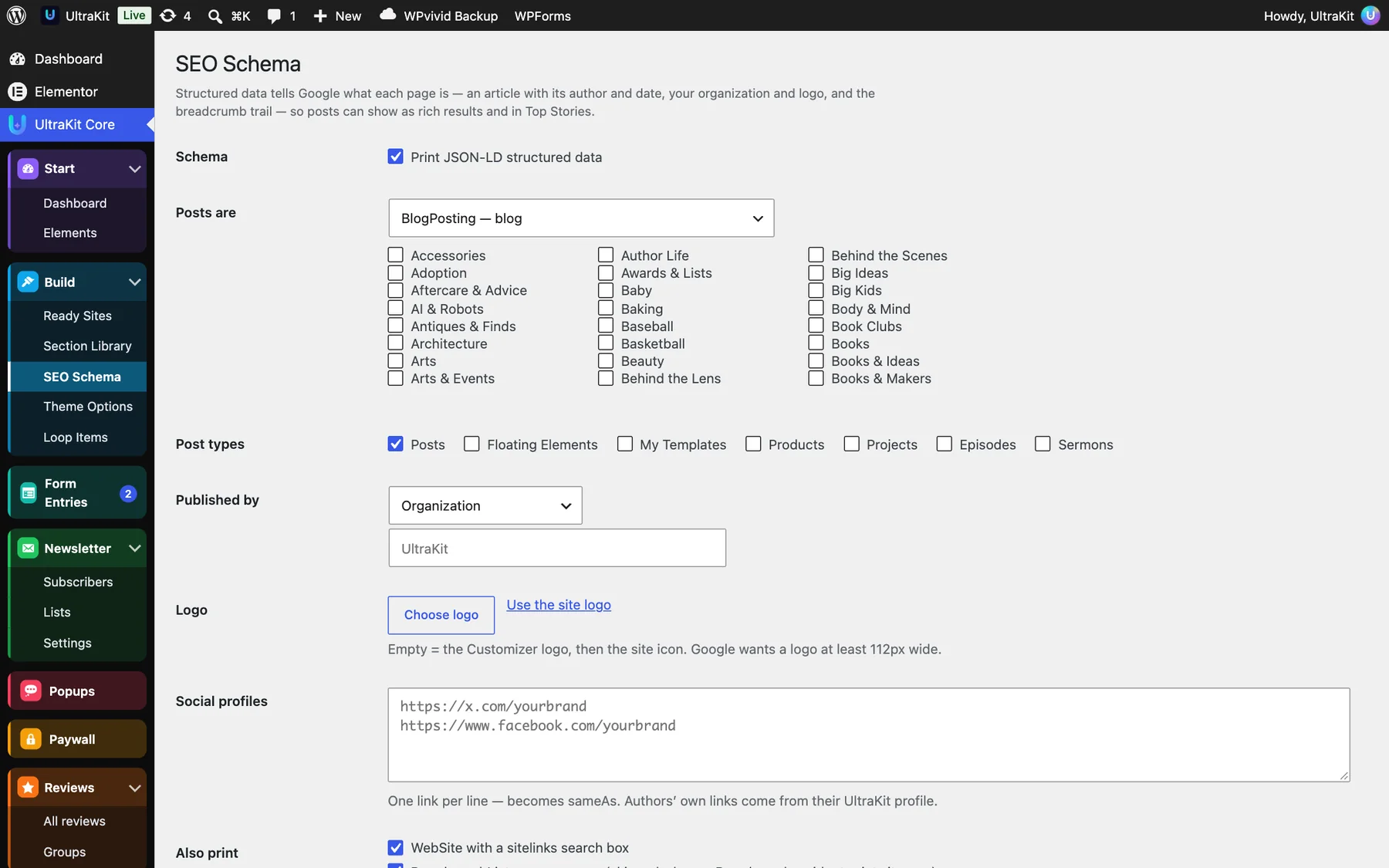Open WPForms in admin bar

(x=542, y=16)
